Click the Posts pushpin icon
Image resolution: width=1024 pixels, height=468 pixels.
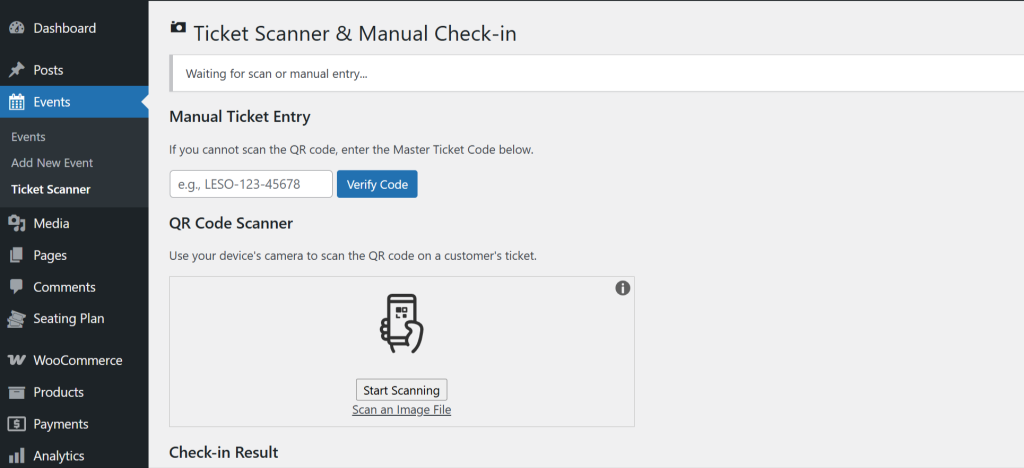click(x=17, y=70)
